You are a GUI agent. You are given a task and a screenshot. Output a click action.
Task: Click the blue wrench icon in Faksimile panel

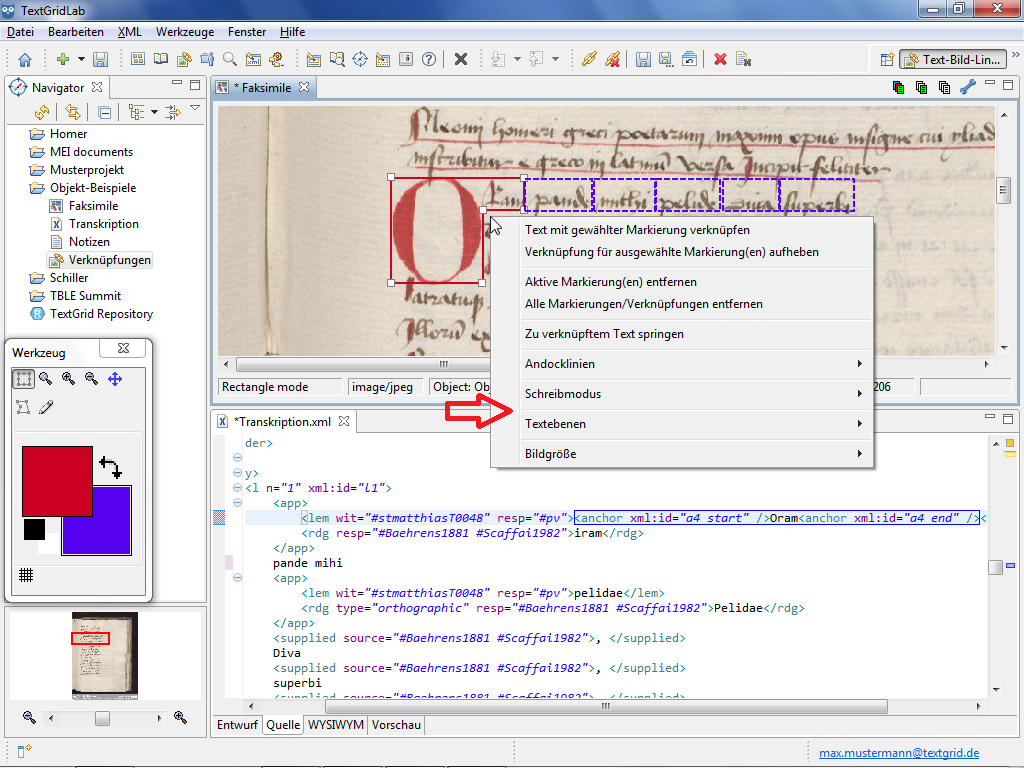coord(966,88)
